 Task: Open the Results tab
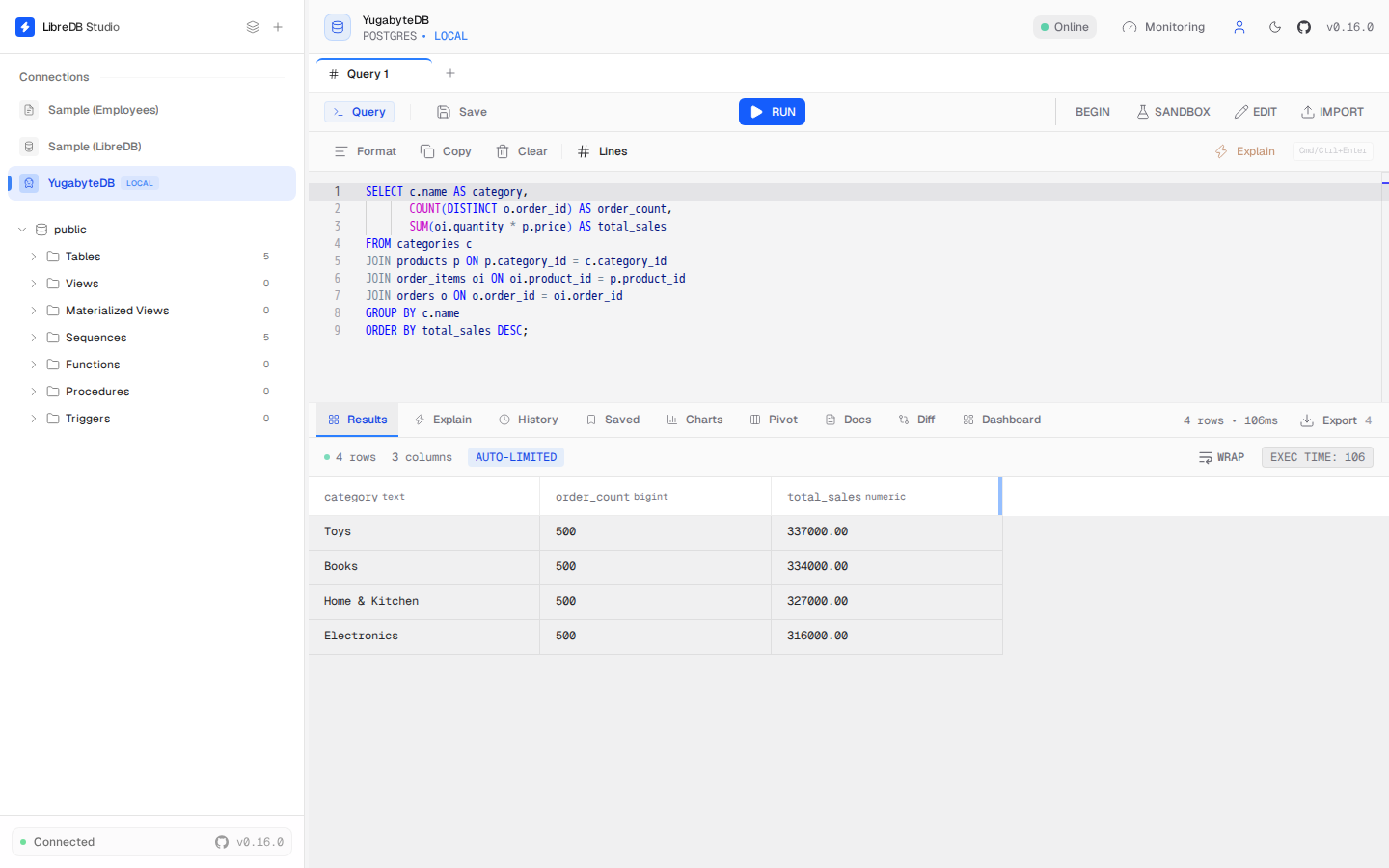357,420
